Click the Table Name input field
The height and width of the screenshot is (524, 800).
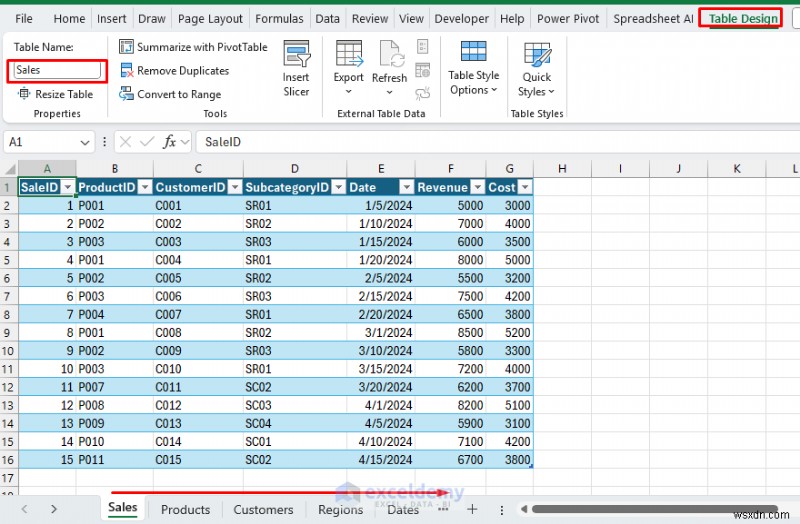57,70
